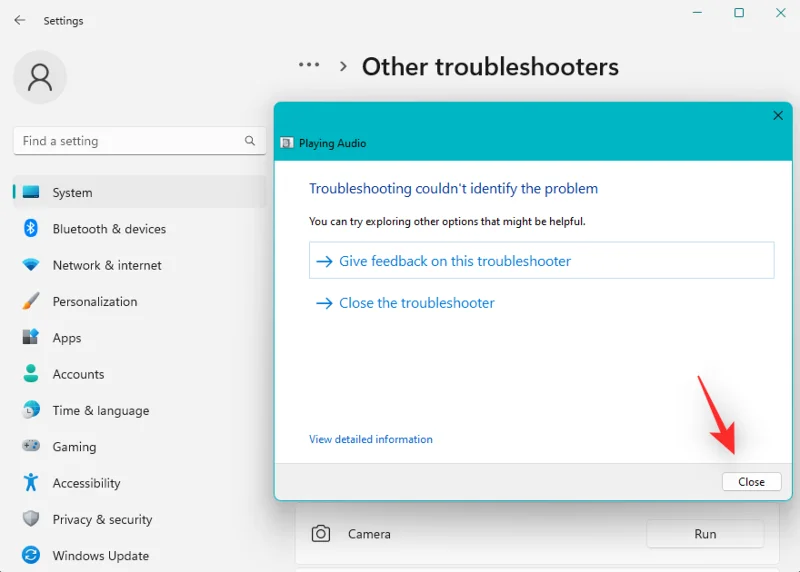Viewport: 800px width, 572px height.
Task: Click the user profile avatar
Action: tap(40, 78)
